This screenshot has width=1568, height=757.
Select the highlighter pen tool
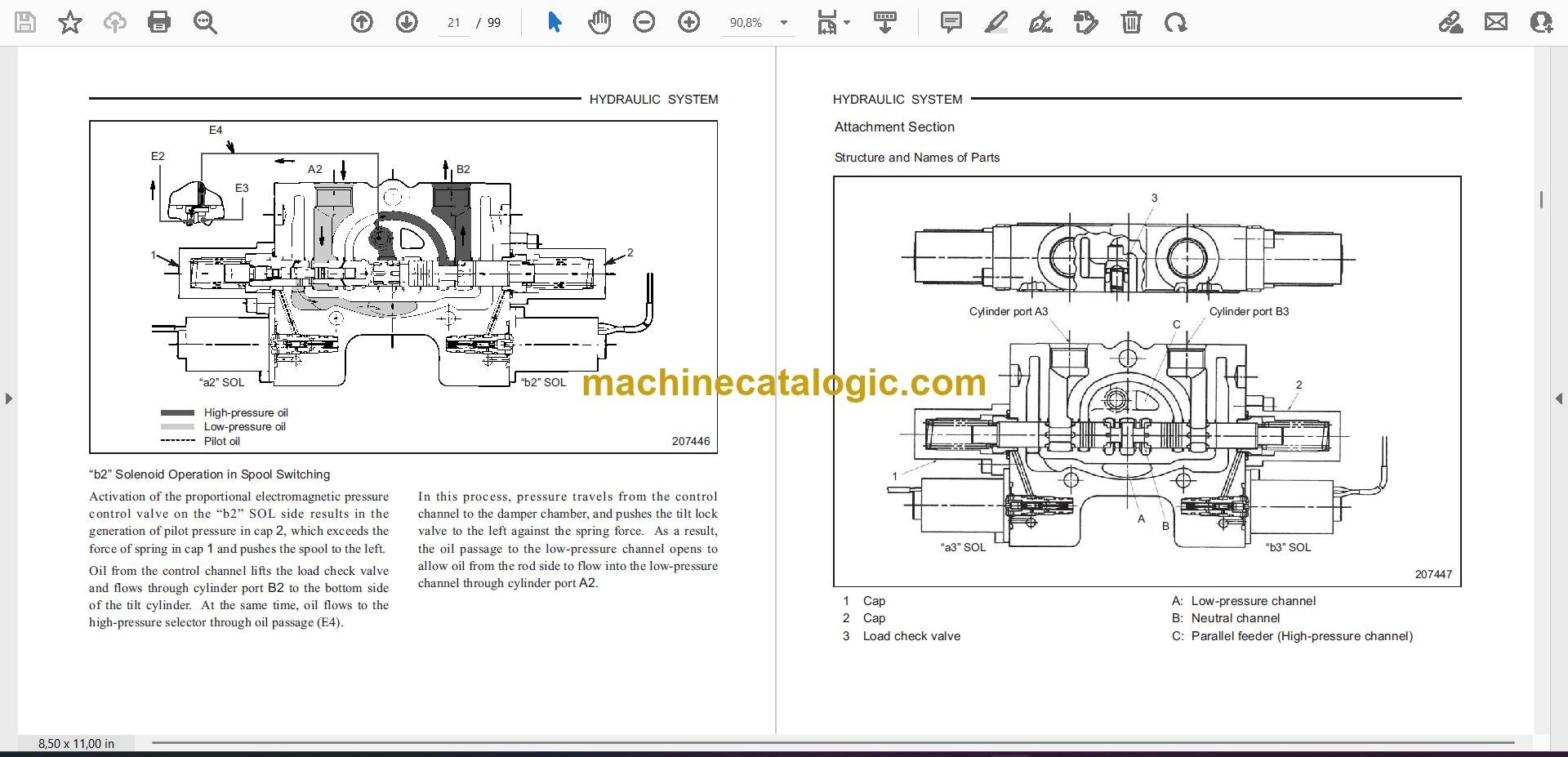996,22
